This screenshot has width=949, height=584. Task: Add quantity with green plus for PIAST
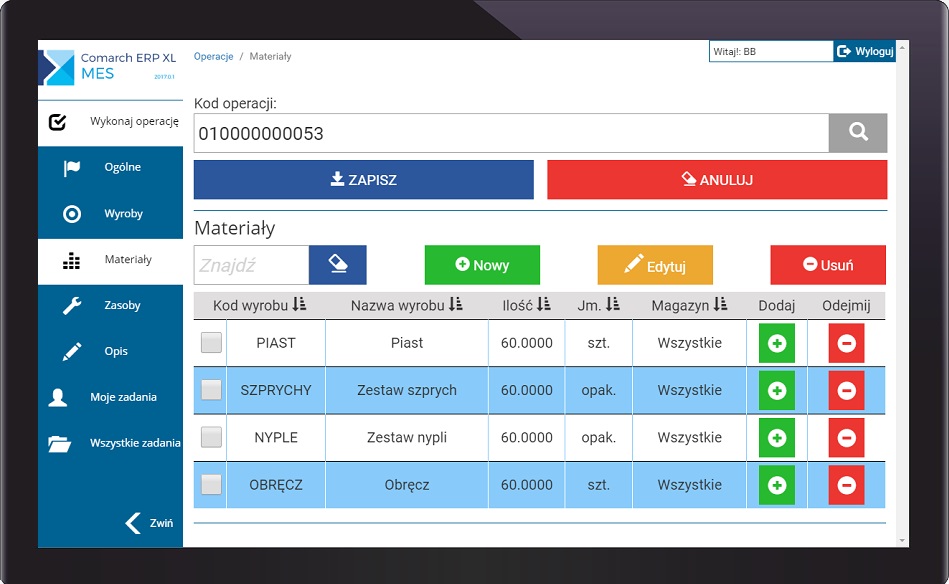777,343
